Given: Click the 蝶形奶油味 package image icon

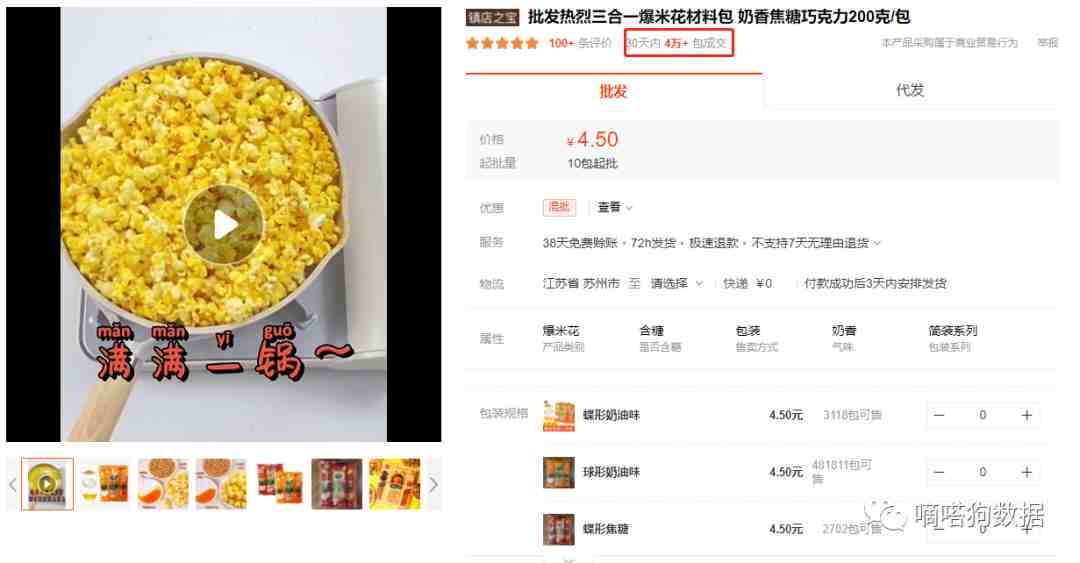Looking at the screenshot, I should [x=559, y=416].
